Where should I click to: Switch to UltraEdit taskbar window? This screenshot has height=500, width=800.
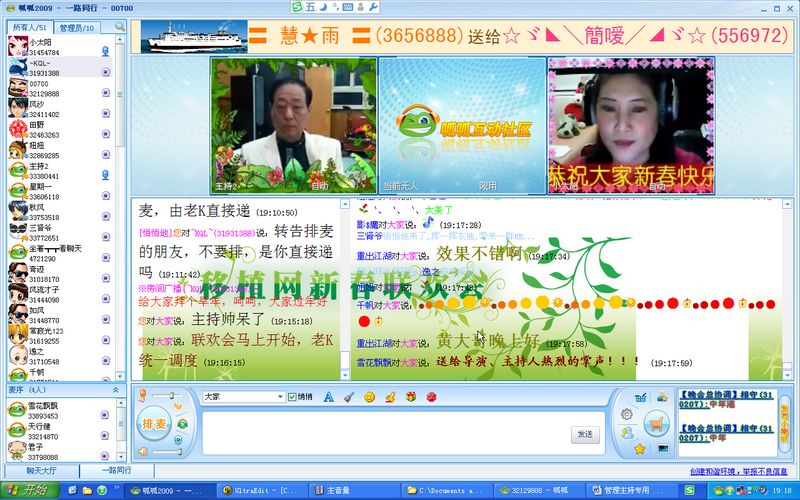pyautogui.click(x=262, y=490)
